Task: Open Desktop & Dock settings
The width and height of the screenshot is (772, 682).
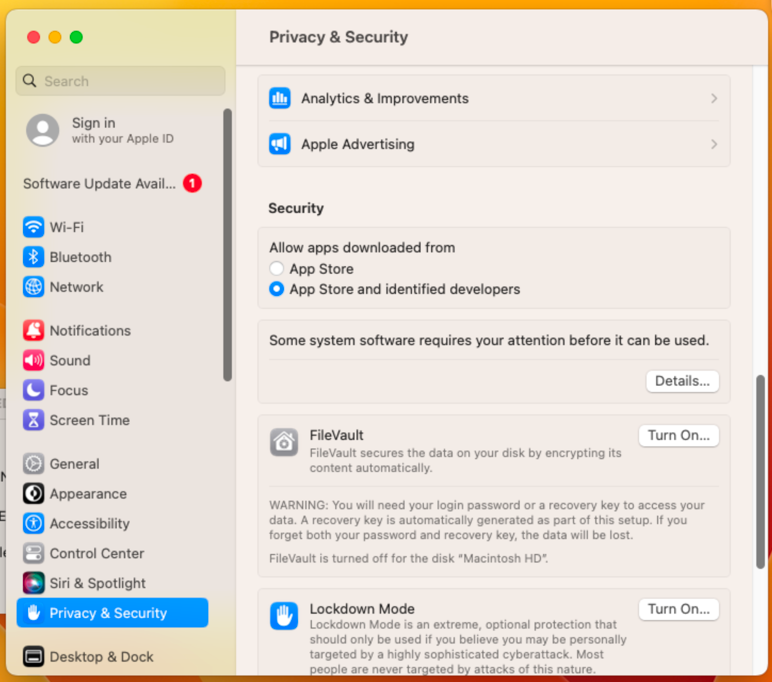Action: (101, 657)
